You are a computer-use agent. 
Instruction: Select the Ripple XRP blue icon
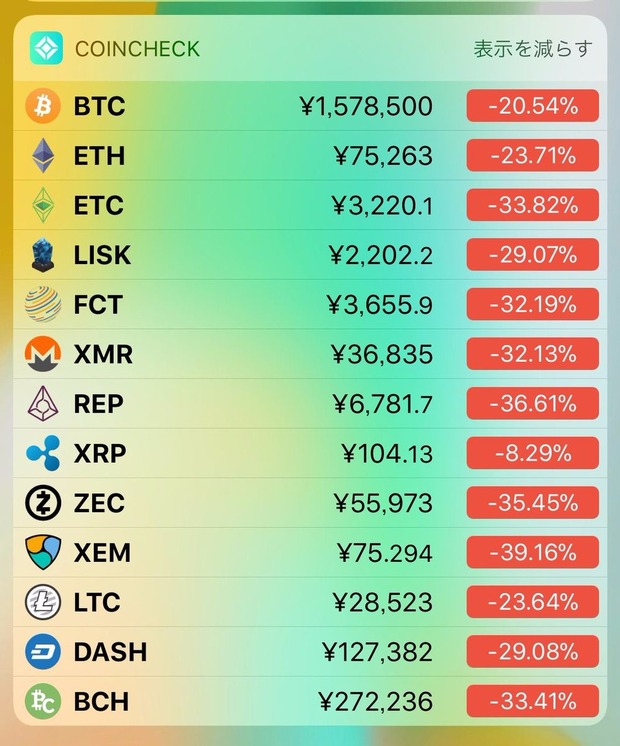coord(43,453)
